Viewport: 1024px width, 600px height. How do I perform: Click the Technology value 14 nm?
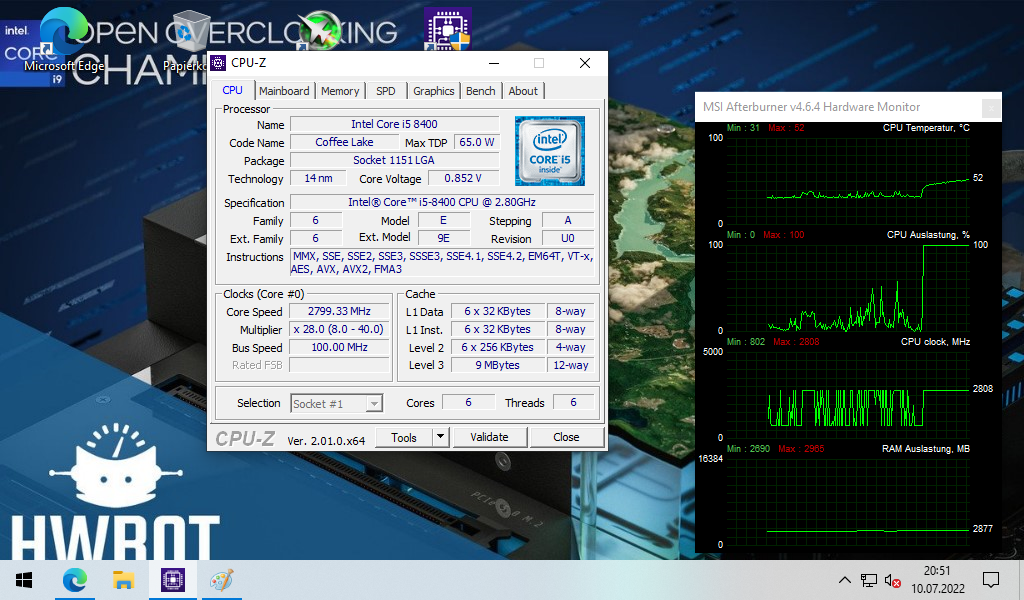click(x=318, y=178)
